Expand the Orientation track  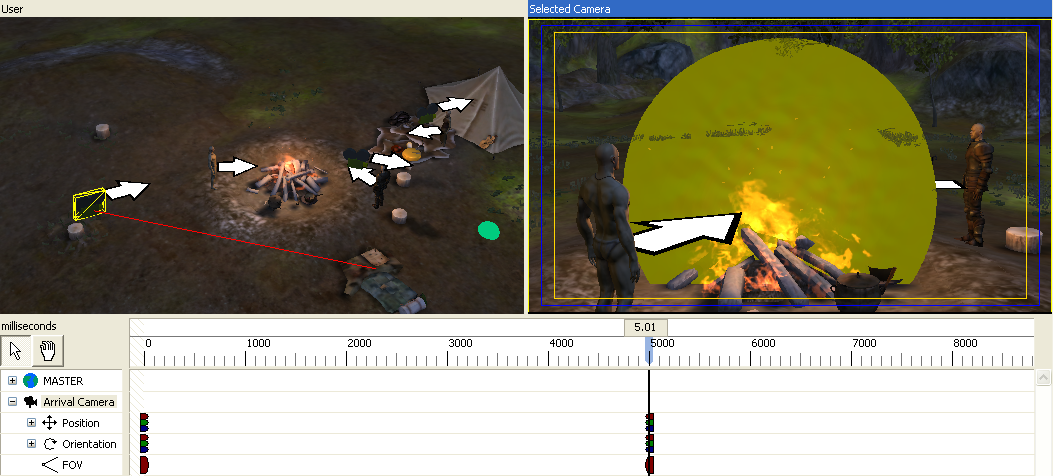point(31,444)
